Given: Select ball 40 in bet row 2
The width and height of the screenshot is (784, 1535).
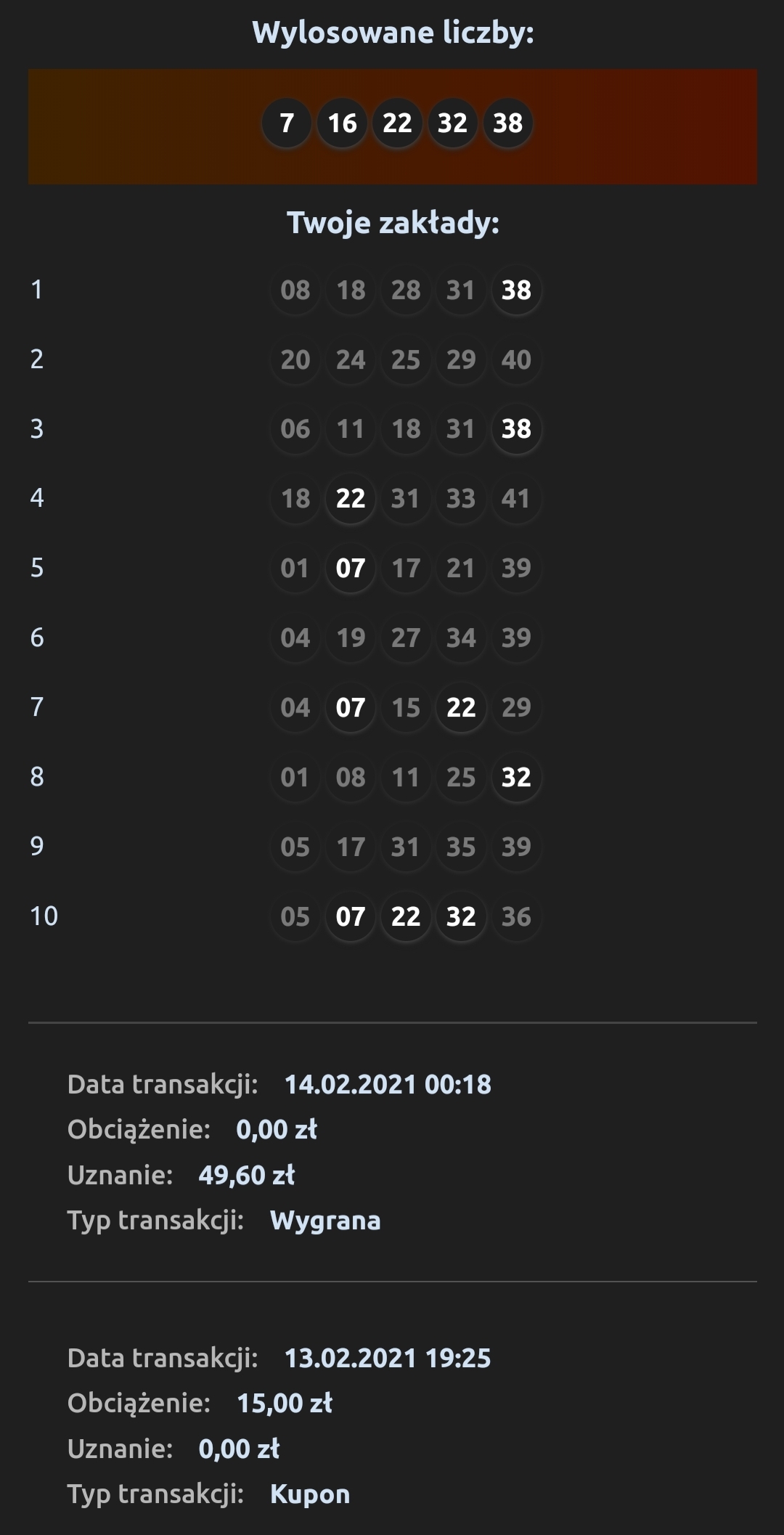Looking at the screenshot, I should pyautogui.click(x=516, y=360).
